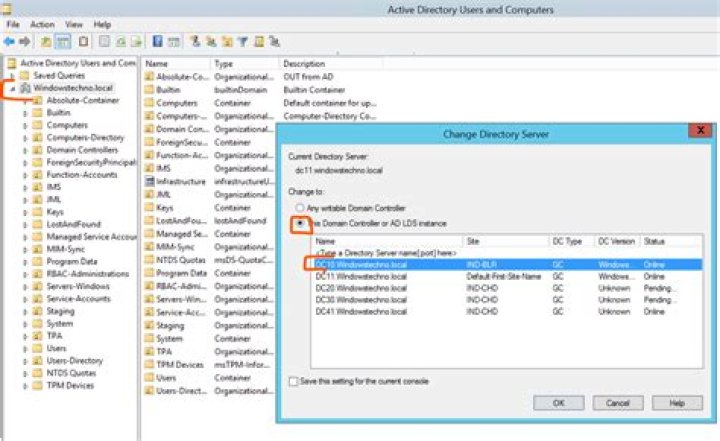This screenshot has height=441, width=720.
Task: Click the Up one level folder icon
Action: 46,42
